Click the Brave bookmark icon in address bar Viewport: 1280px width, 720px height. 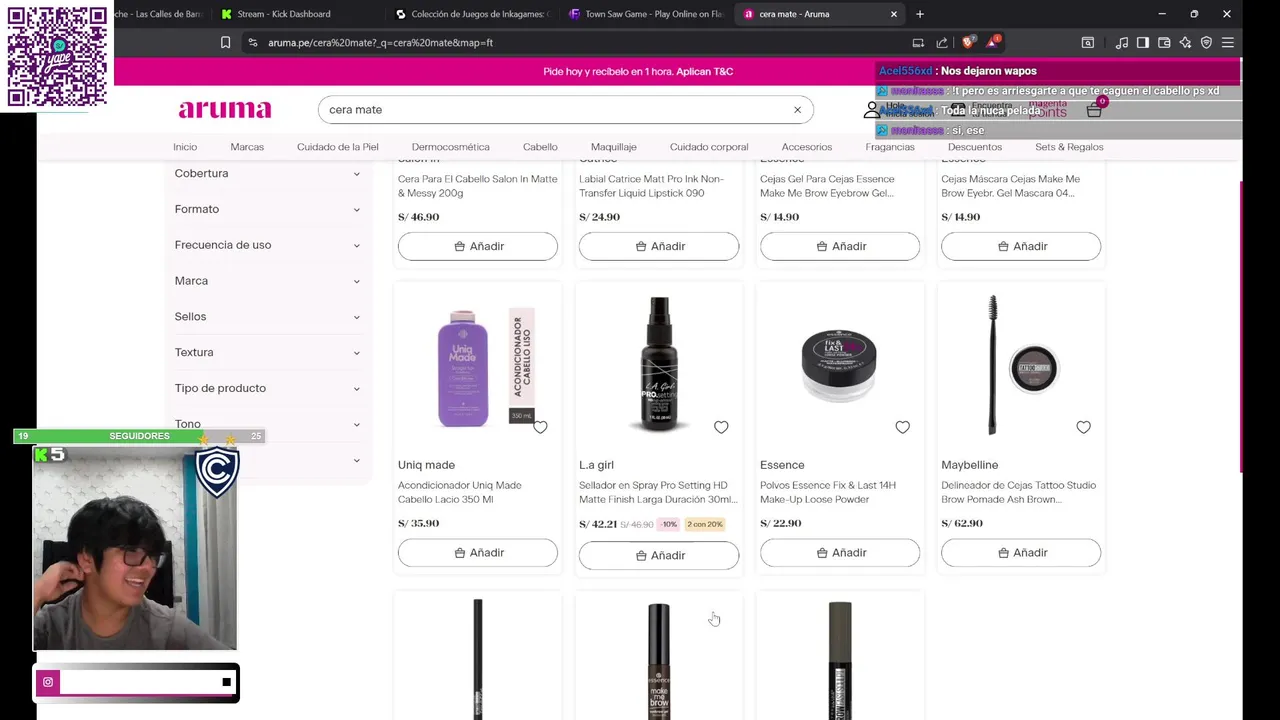(x=226, y=43)
